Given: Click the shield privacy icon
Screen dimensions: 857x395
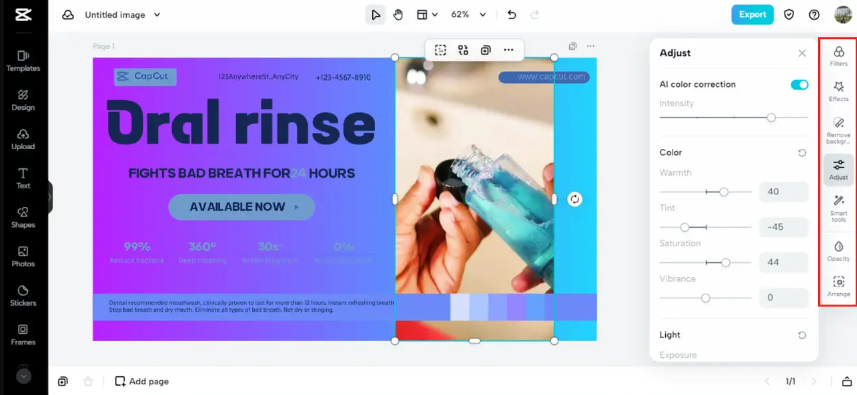Looking at the screenshot, I should [x=789, y=15].
